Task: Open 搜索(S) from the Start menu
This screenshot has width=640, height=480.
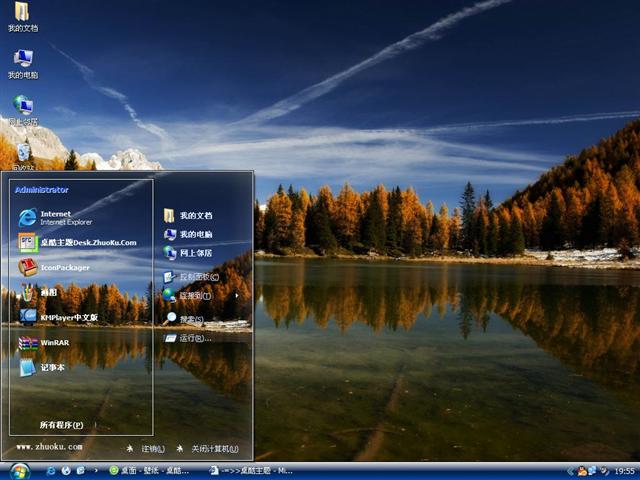Action: pyautogui.click(x=190, y=319)
